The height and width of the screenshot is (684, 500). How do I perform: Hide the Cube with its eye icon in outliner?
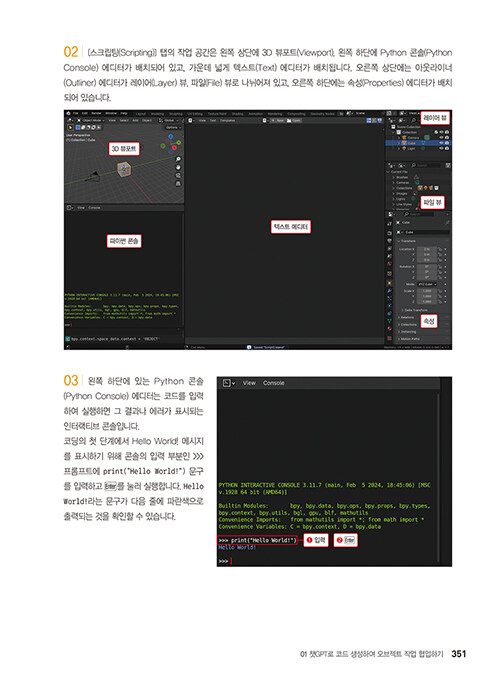click(x=441, y=143)
